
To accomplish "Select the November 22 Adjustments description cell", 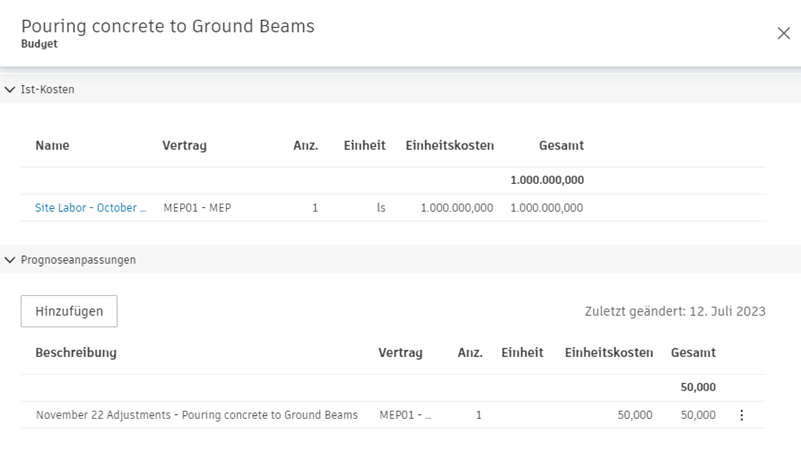I will point(197,415).
